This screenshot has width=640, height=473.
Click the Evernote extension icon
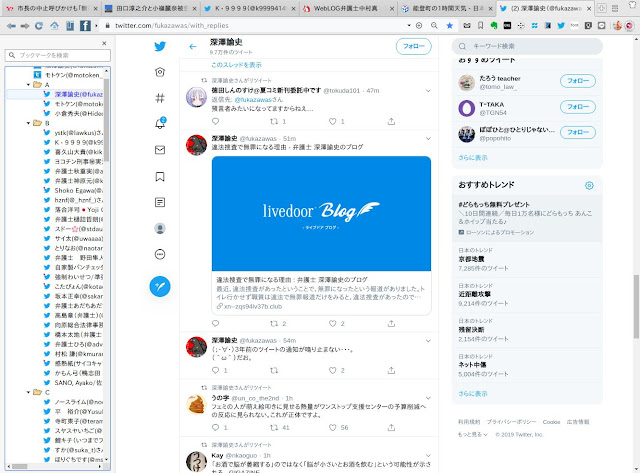coord(494,25)
